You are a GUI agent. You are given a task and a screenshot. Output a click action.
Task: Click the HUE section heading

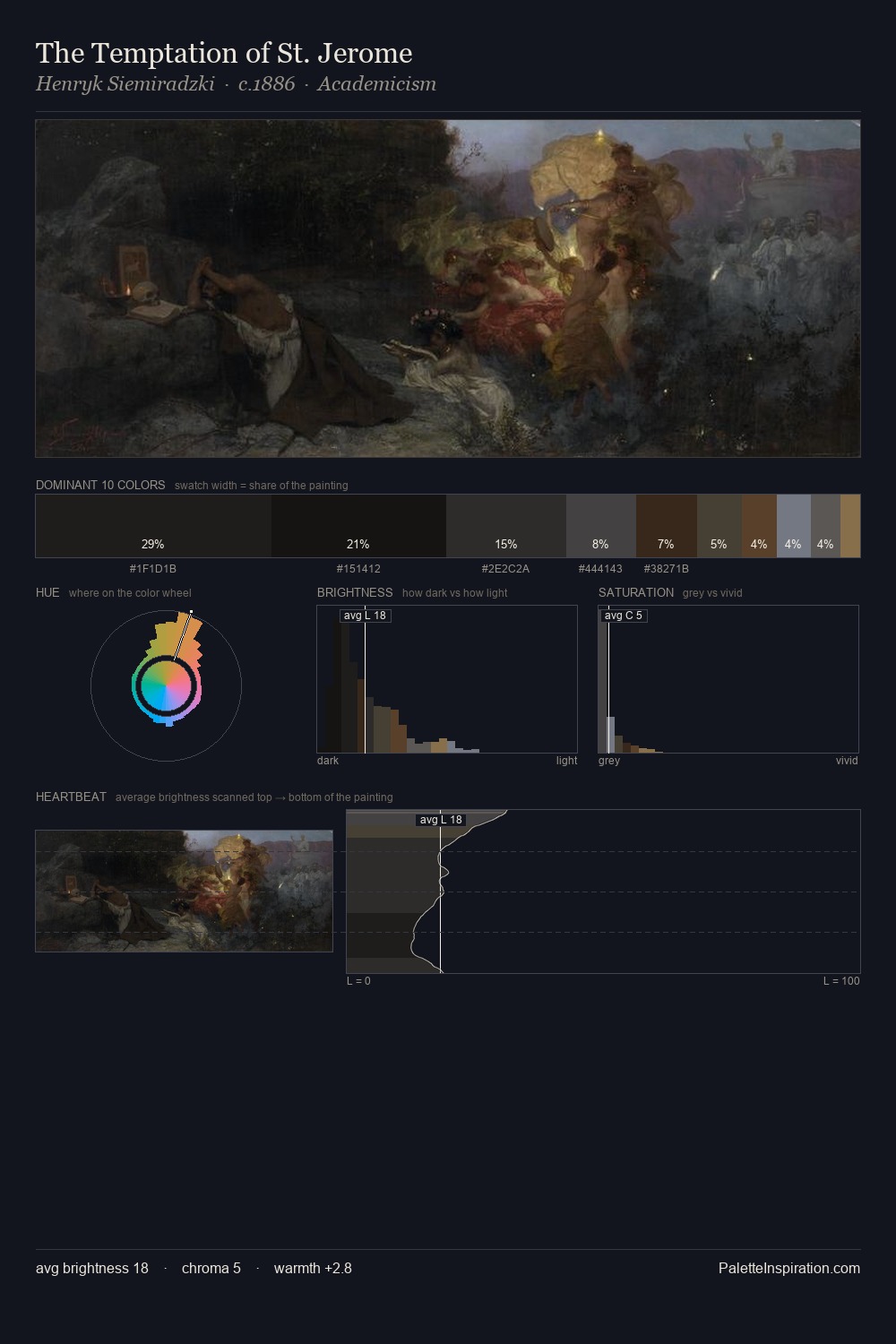coord(47,592)
